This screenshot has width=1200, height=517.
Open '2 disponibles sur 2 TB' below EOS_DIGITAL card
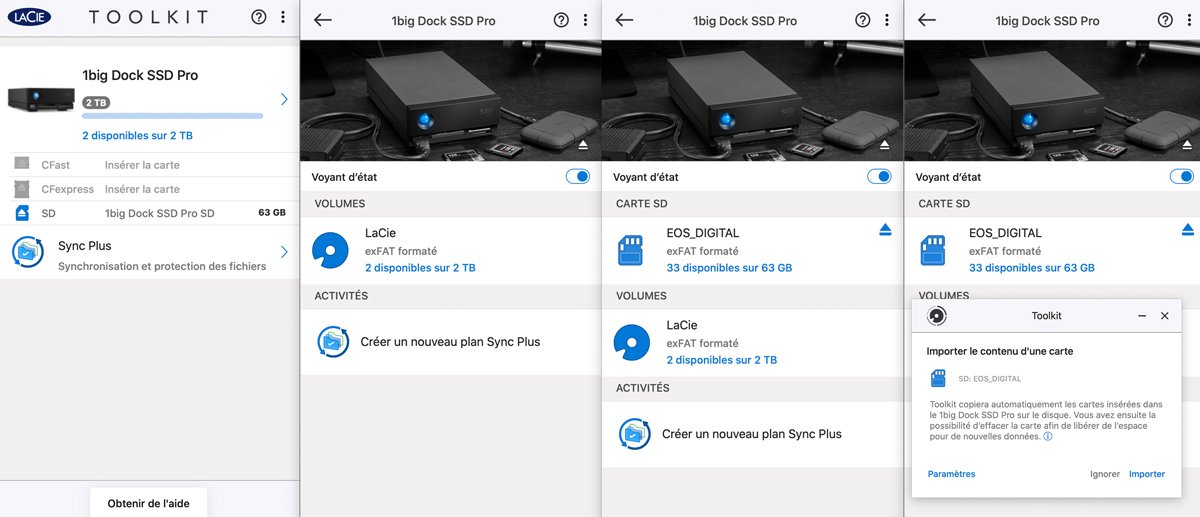pyautogui.click(x=721, y=360)
